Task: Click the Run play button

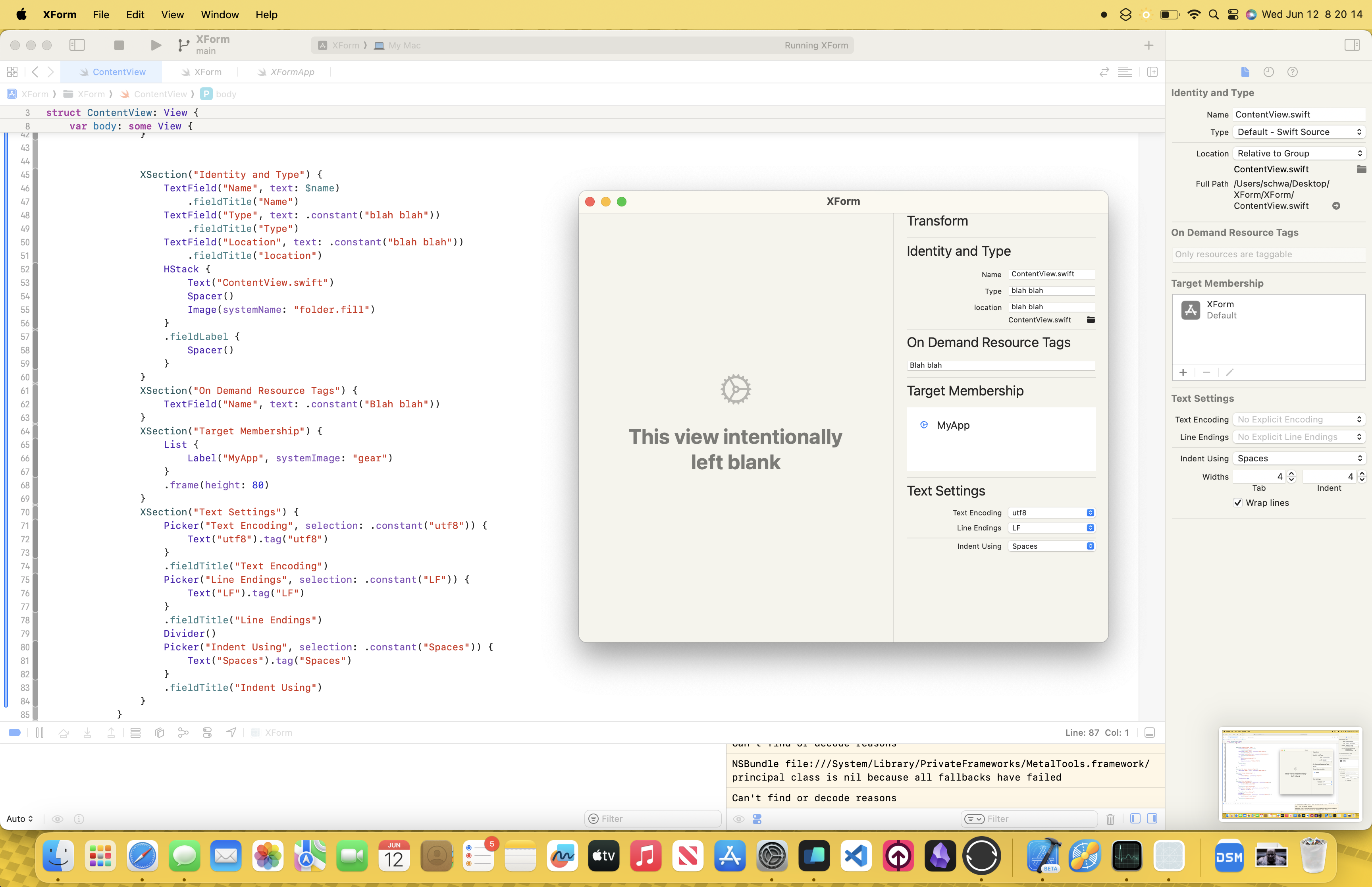Action: point(156,45)
